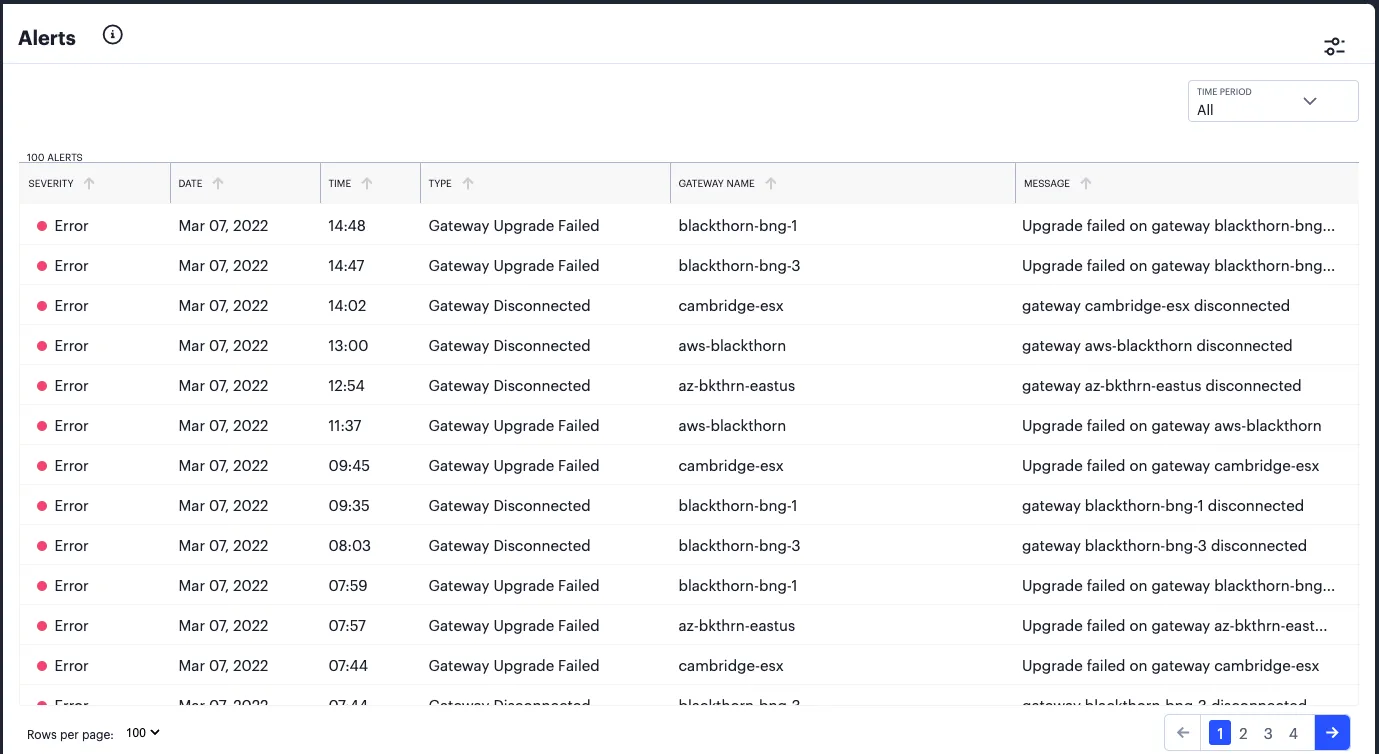Jump to page 4 of alerts
The height and width of the screenshot is (754, 1379).
[1293, 733]
